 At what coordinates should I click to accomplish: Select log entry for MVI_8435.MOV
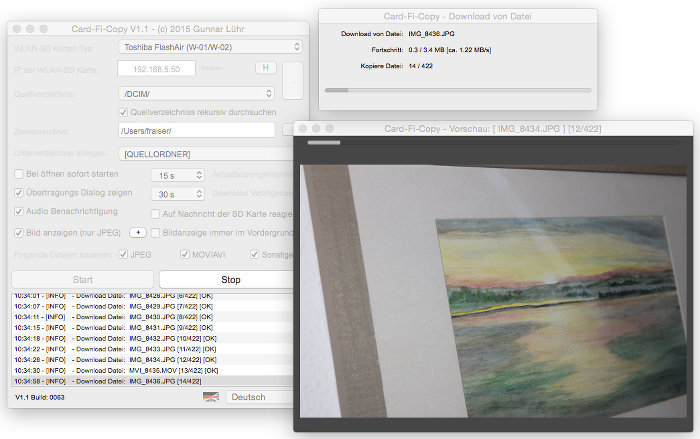tap(152, 371)
